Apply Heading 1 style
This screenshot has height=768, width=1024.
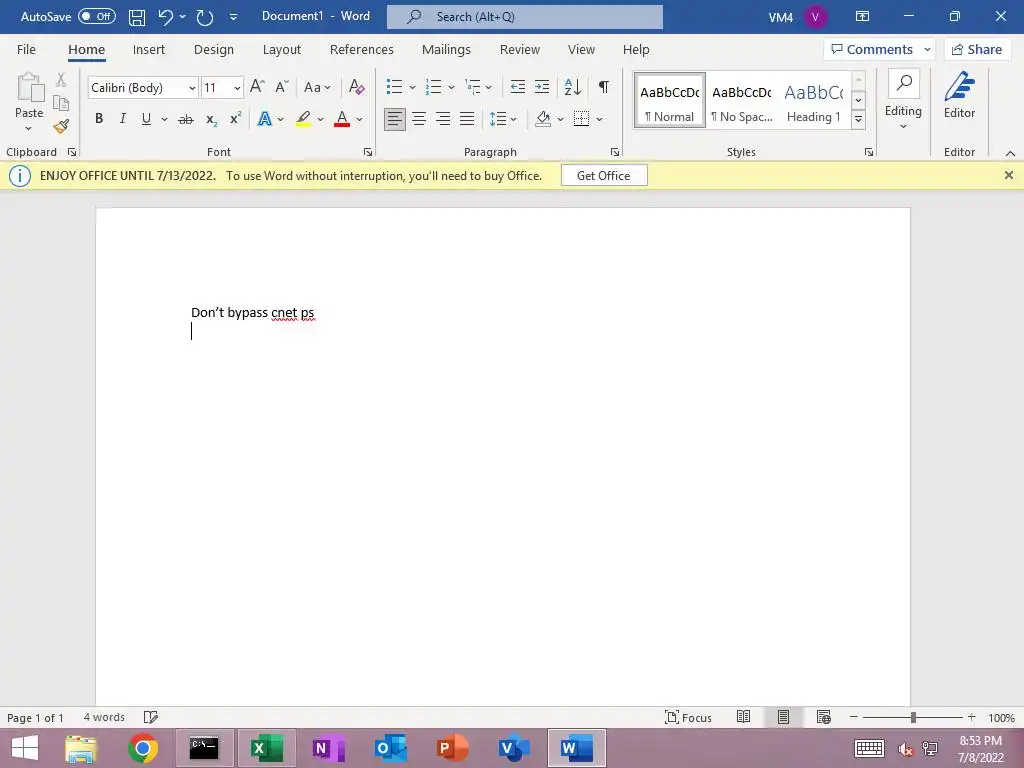814,101
